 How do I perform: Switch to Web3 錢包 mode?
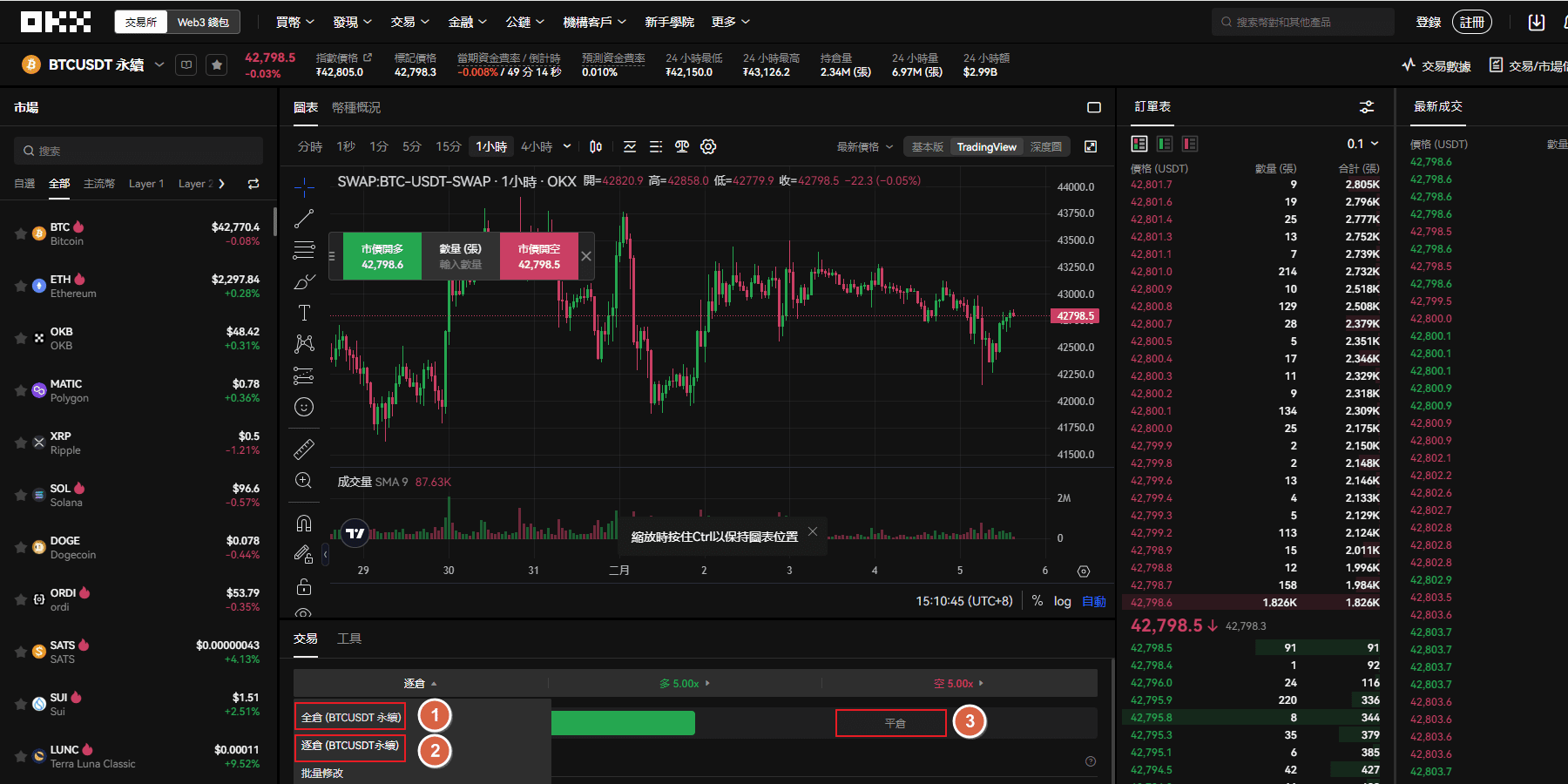(203, 22)
